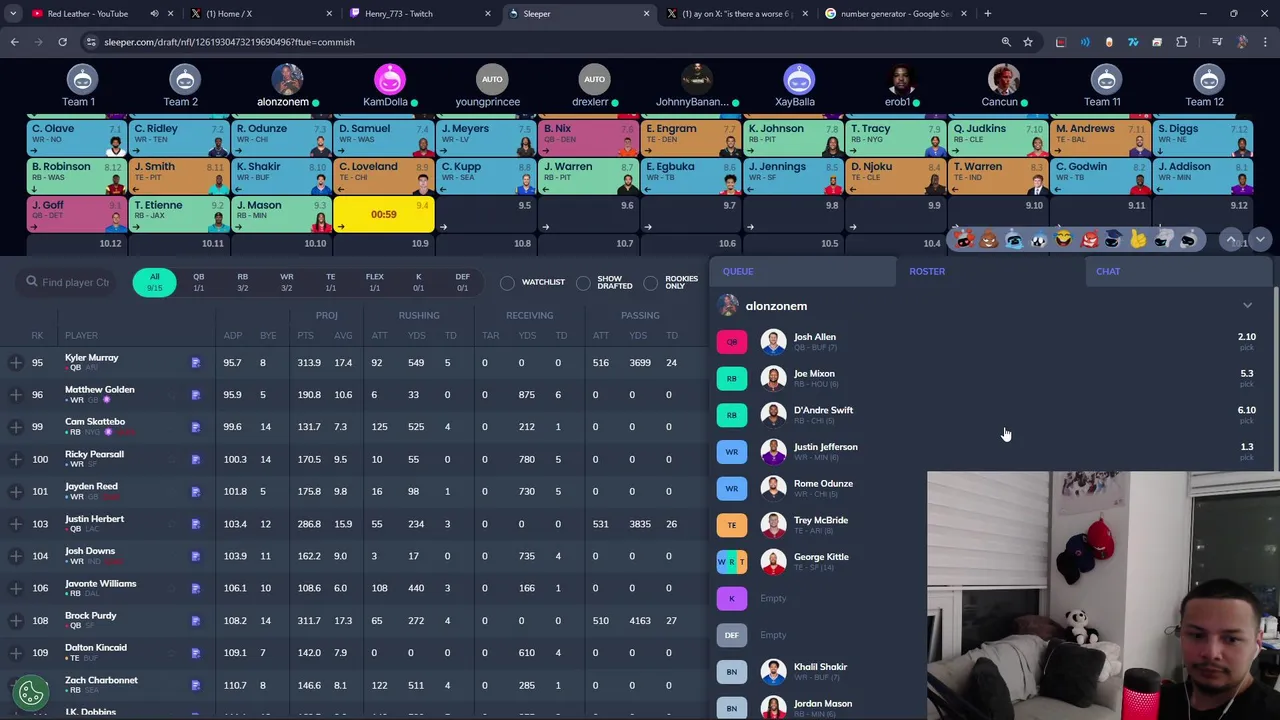Send the graduation cap robot emoji reaction

[x=1114, y=240]
